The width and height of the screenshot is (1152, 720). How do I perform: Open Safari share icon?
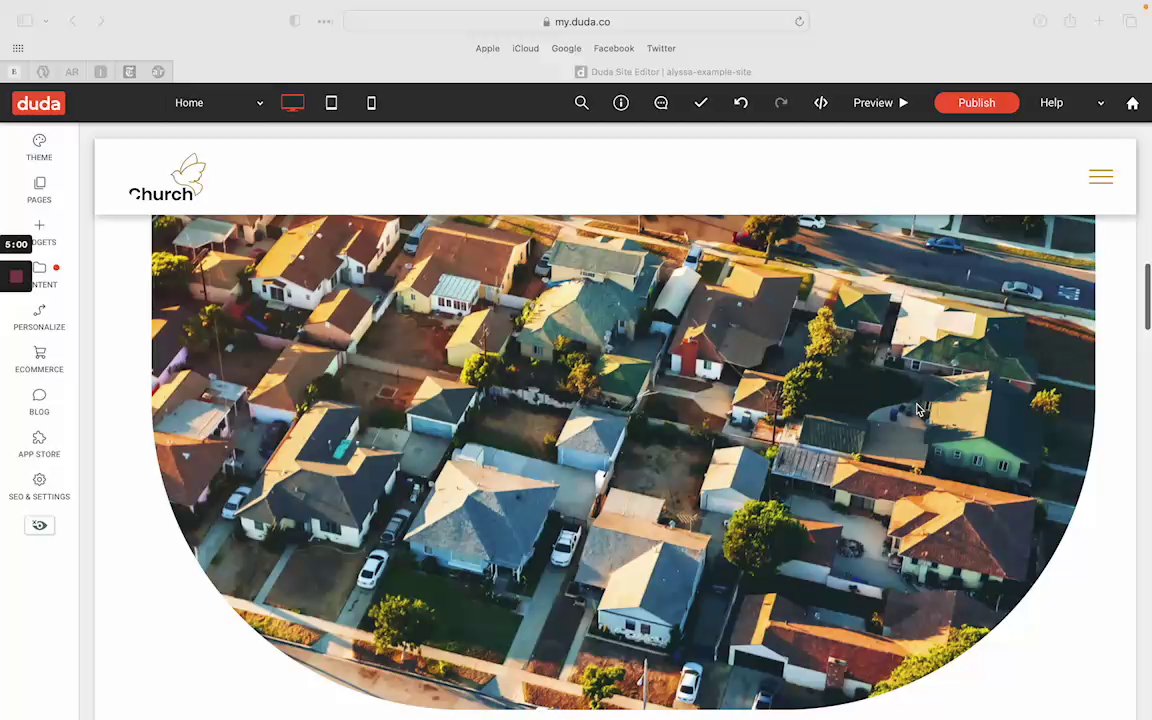point(1070,21)
